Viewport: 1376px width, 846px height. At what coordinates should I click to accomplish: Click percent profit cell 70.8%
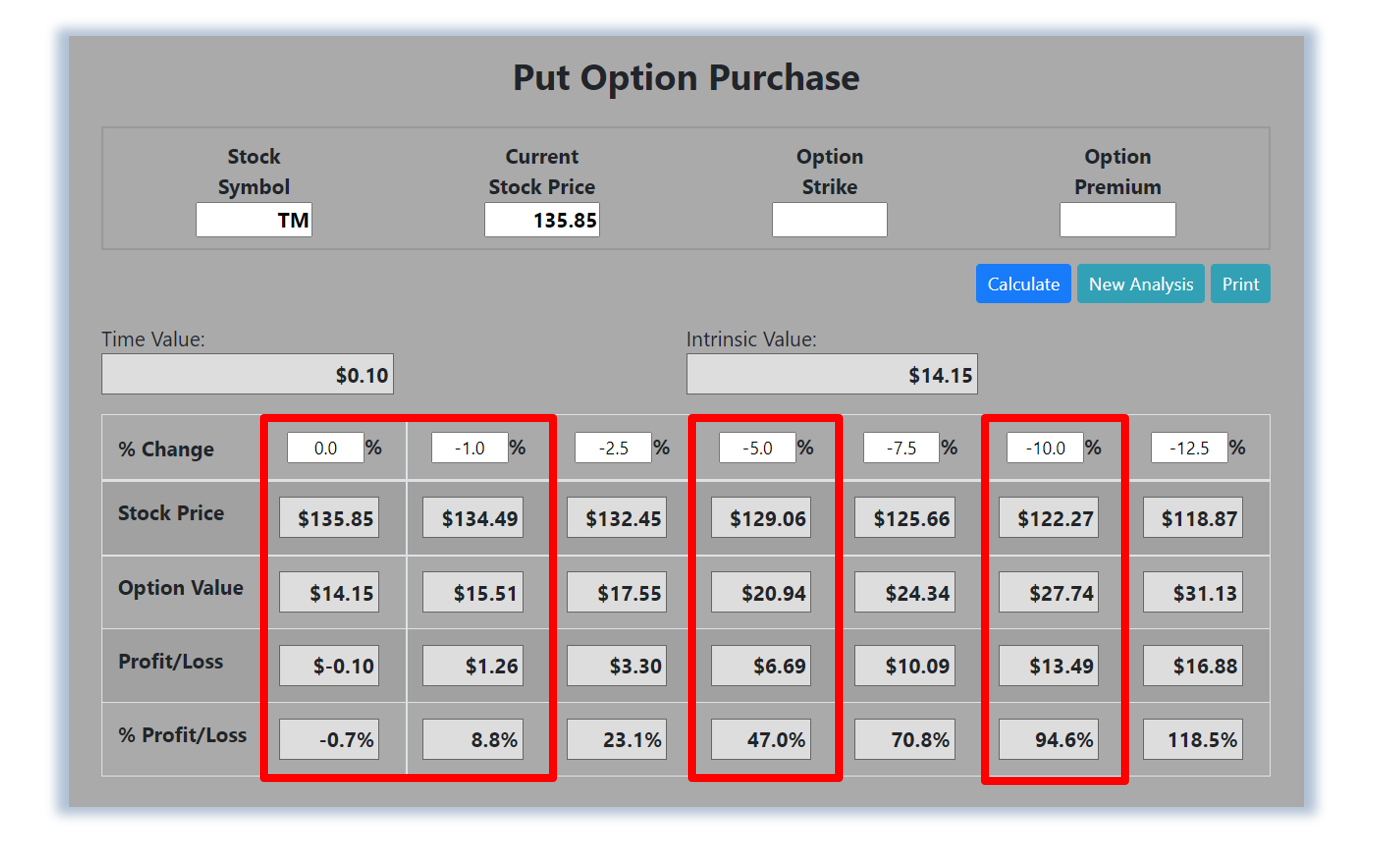coord(905,740)
